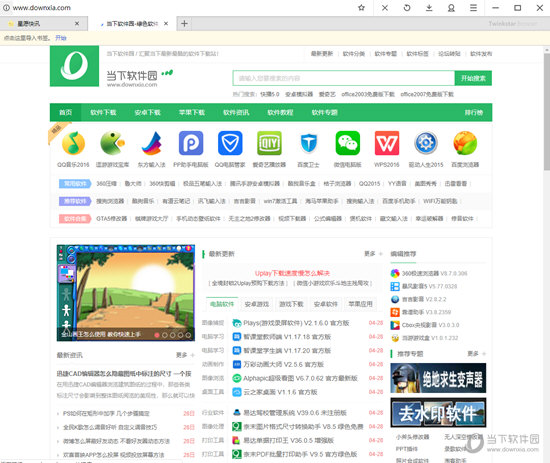Open the WeChat PC version icon
This screenshot has width=550, height=463.
[348, 143]
